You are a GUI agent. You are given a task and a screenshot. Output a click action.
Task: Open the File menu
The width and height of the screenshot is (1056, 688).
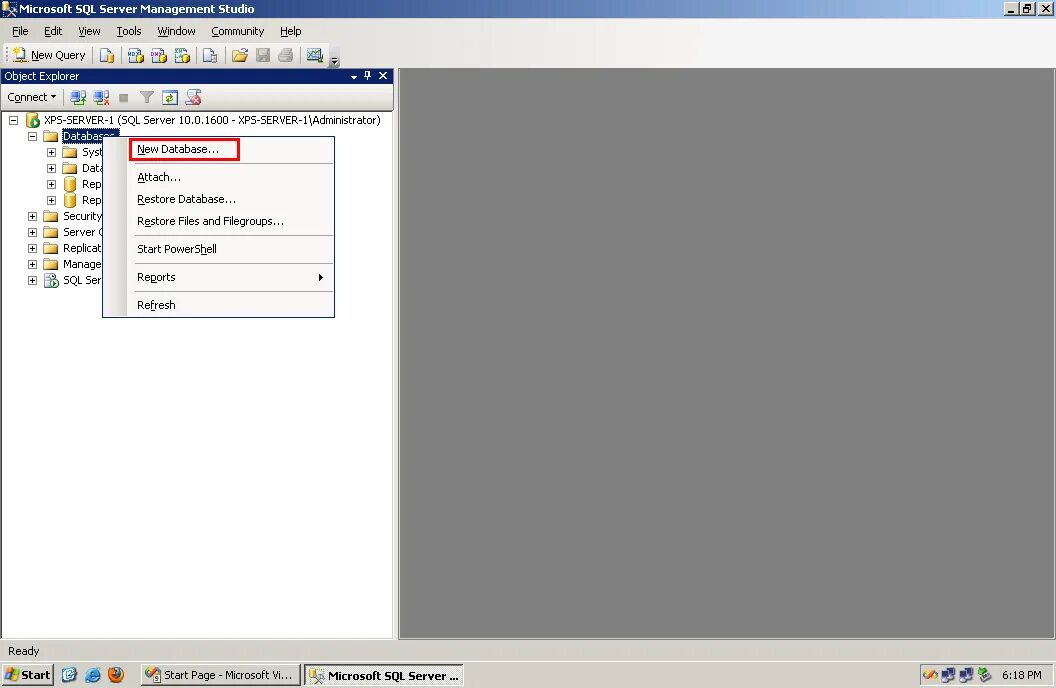[20, 31]
